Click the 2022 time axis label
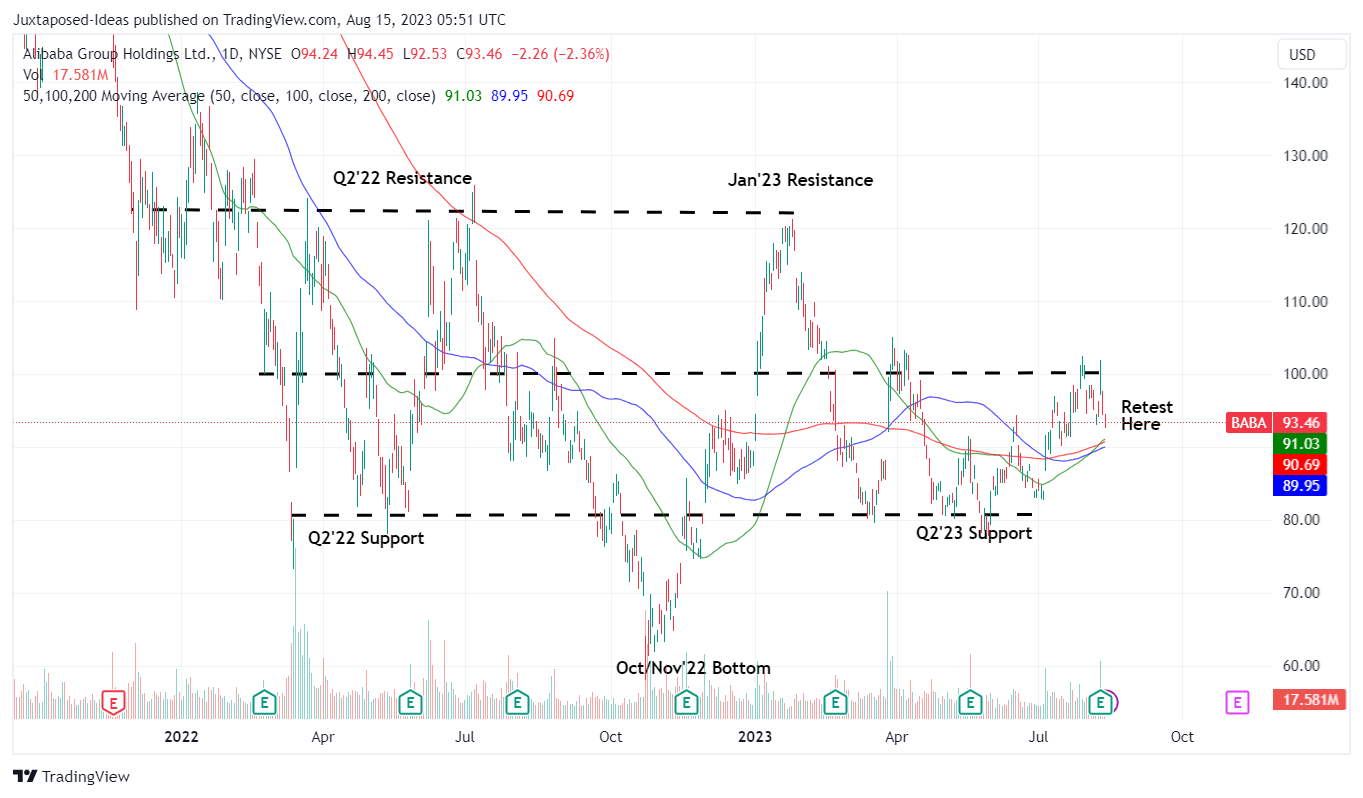The height and width of the screenshot is (798, 1363). [181, 737]
